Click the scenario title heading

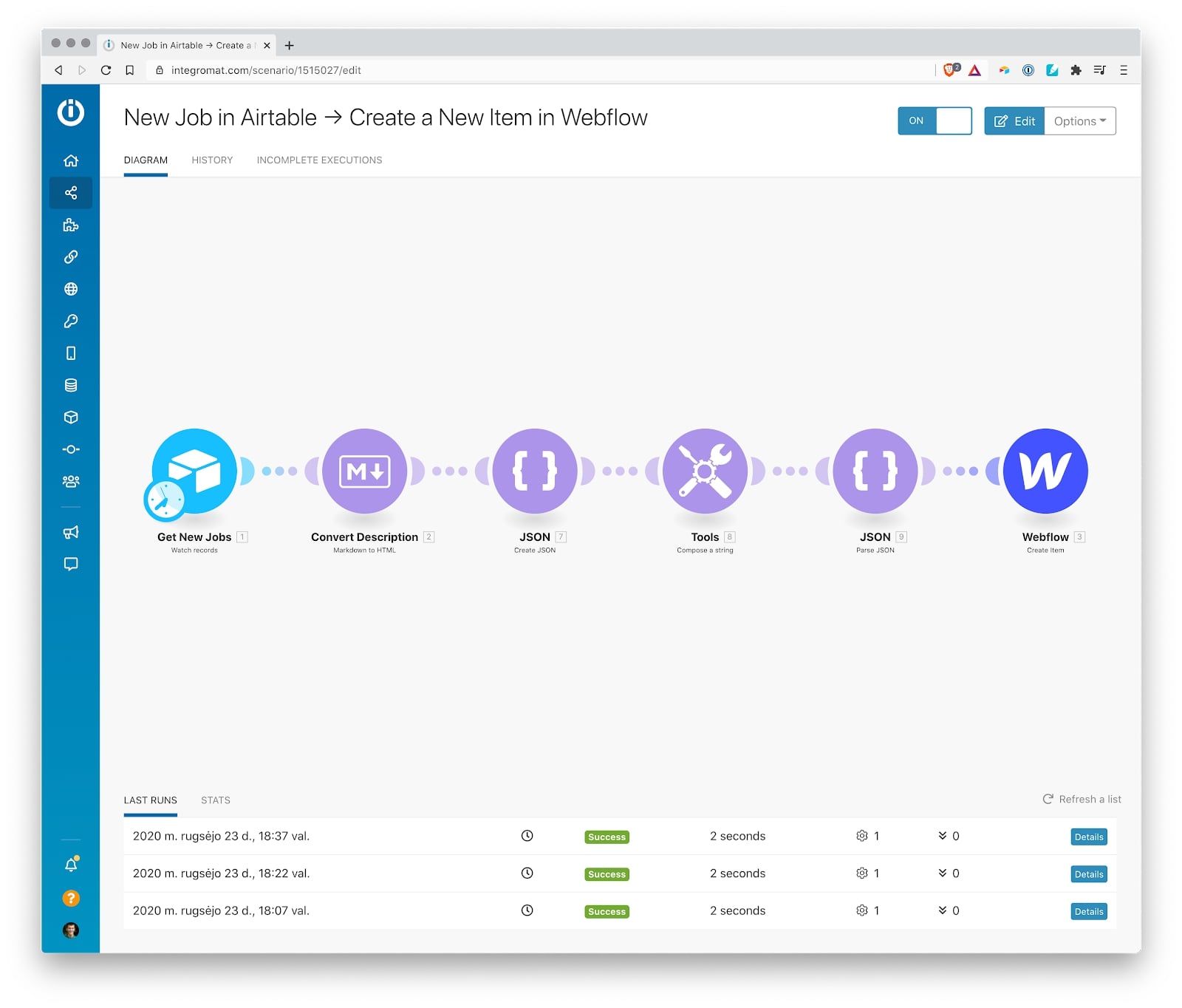(x=386, y=118)
